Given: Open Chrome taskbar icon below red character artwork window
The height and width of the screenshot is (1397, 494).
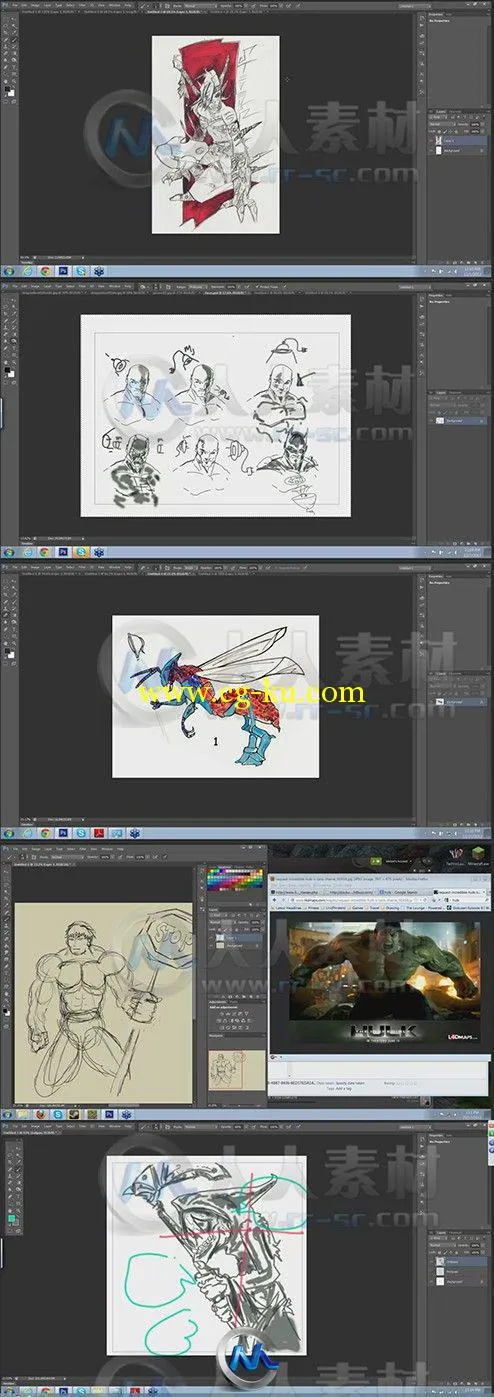Looking at the screenshot, I should click(x=47, y=272).
